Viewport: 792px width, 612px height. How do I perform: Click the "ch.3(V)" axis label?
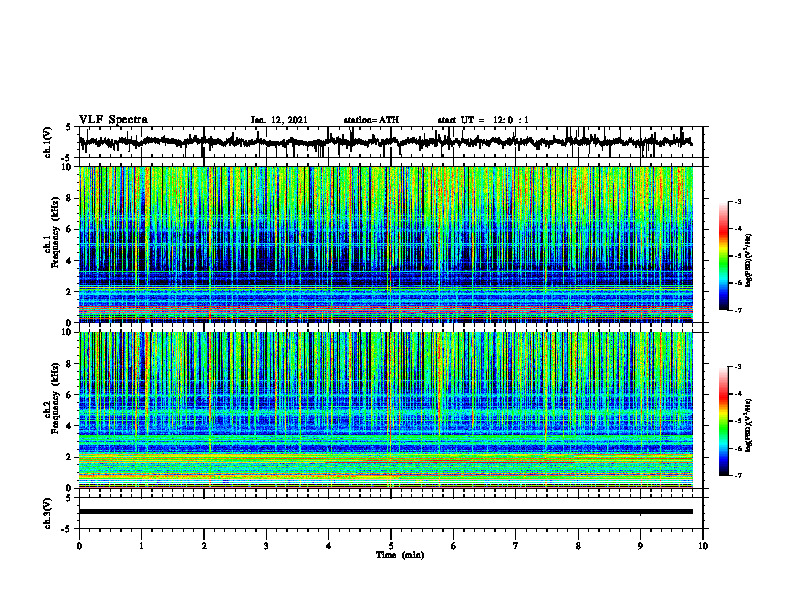pyautogui.click(x=48, y=513)
